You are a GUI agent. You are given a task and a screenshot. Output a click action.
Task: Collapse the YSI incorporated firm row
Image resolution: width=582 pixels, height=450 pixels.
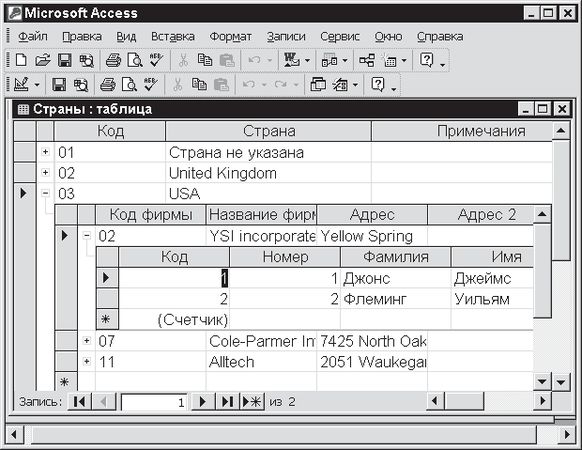[x=86, y=235]
